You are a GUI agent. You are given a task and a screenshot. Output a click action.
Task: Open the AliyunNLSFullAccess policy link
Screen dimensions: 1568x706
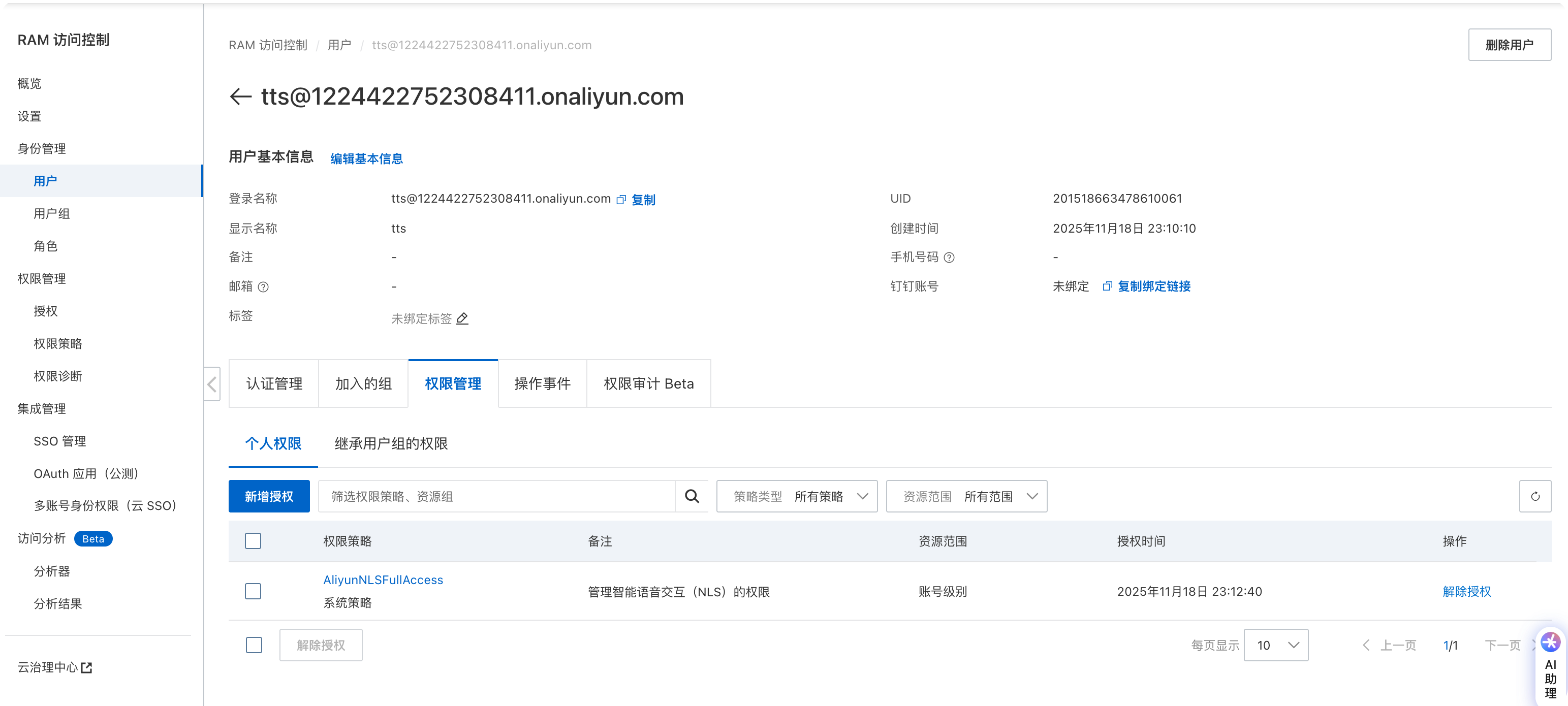383,580
